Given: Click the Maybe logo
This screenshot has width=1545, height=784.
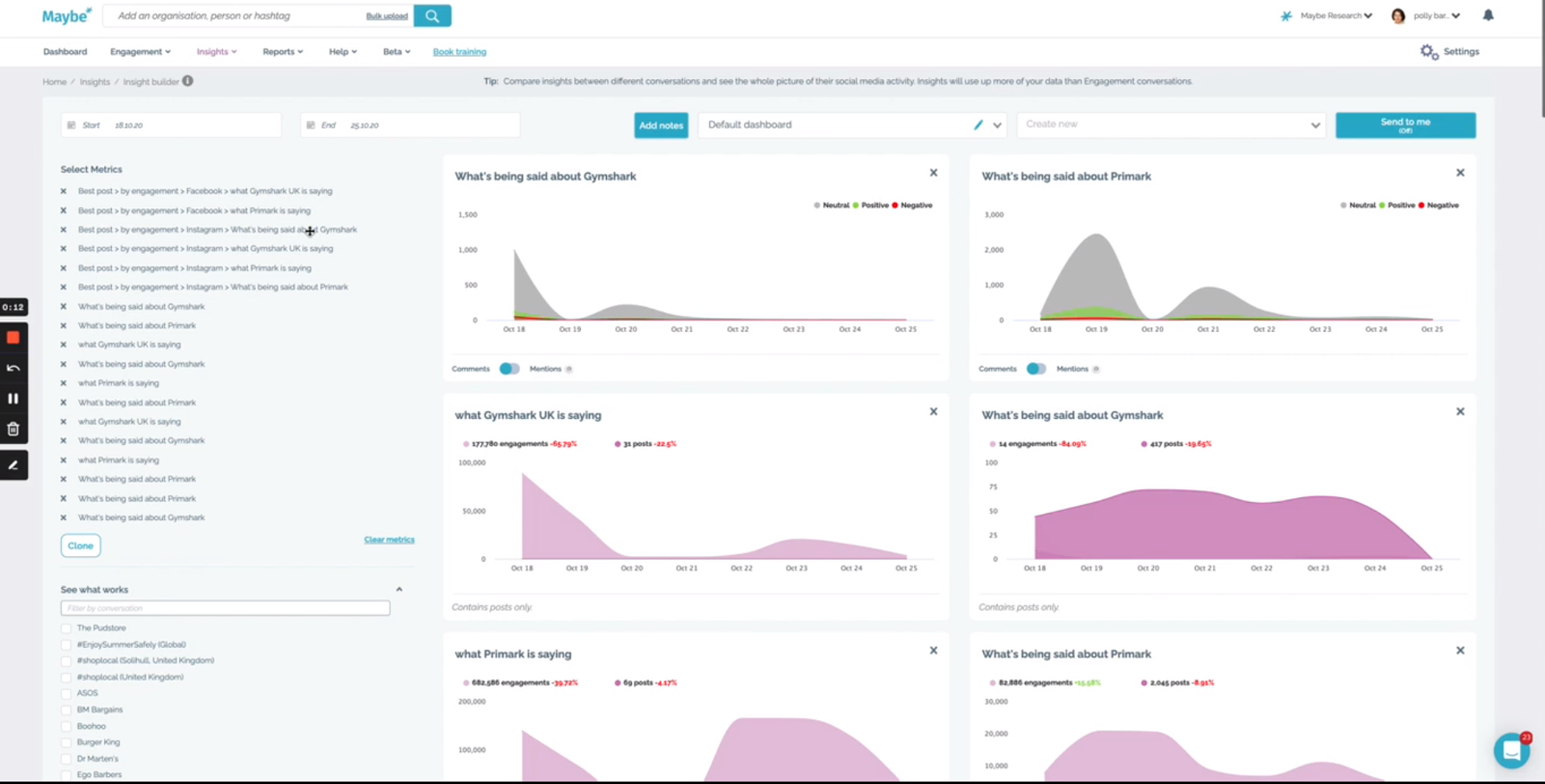Looking at the screenshot, I should tap(67, 15).
